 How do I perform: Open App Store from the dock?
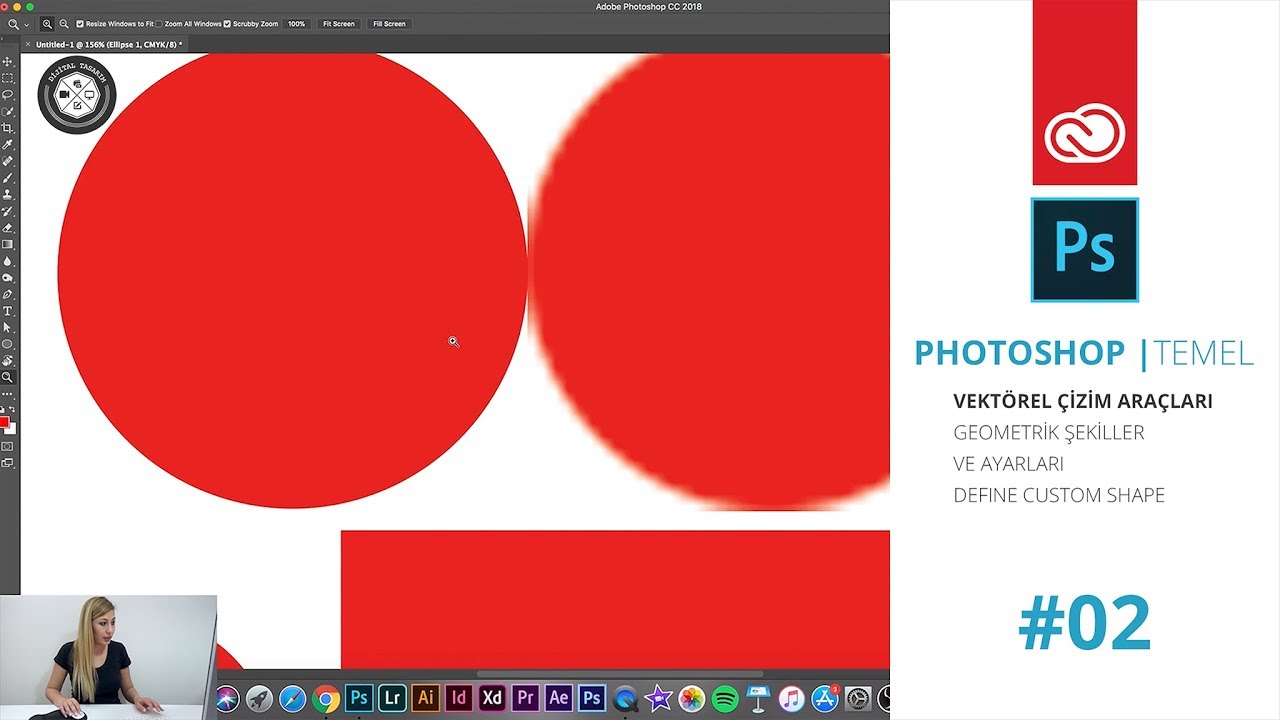tap(825, 698)
